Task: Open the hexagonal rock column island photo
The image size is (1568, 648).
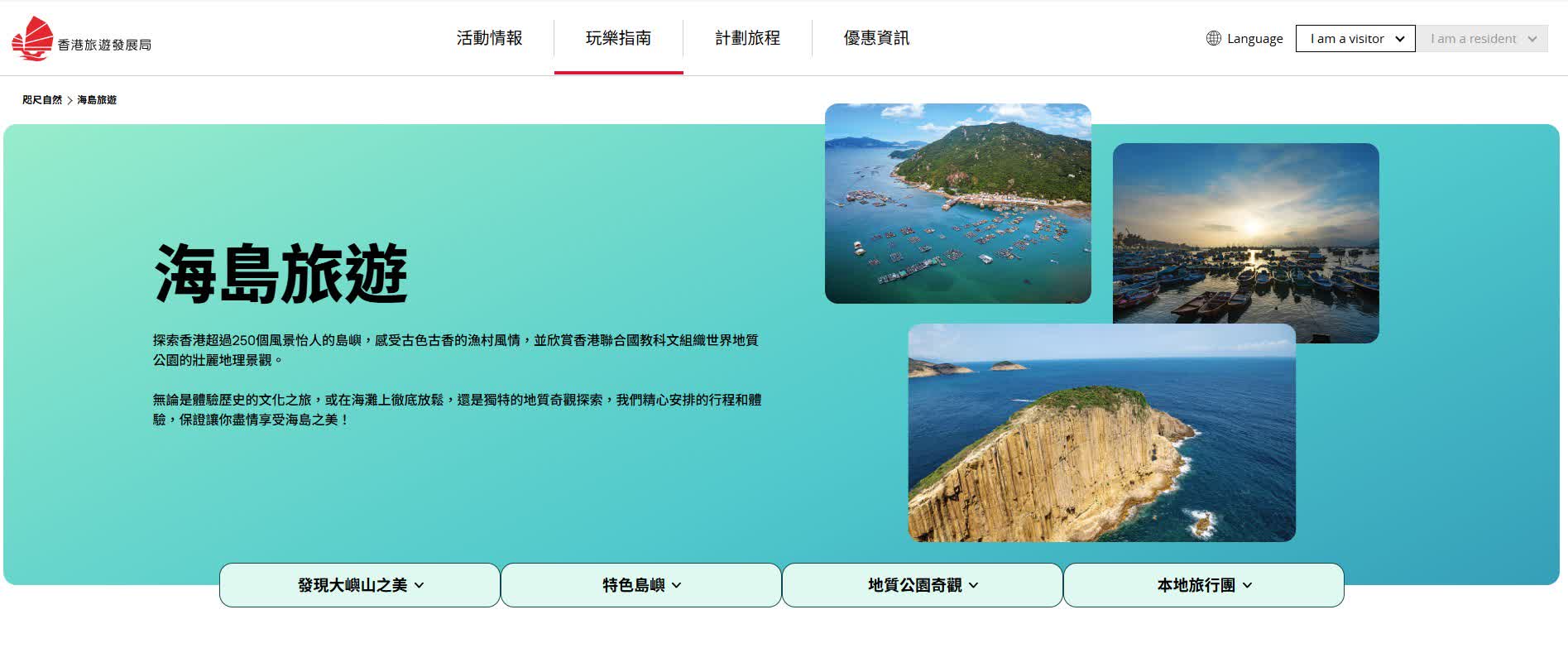Action: pyautogui.click(x=1102, y=433)
